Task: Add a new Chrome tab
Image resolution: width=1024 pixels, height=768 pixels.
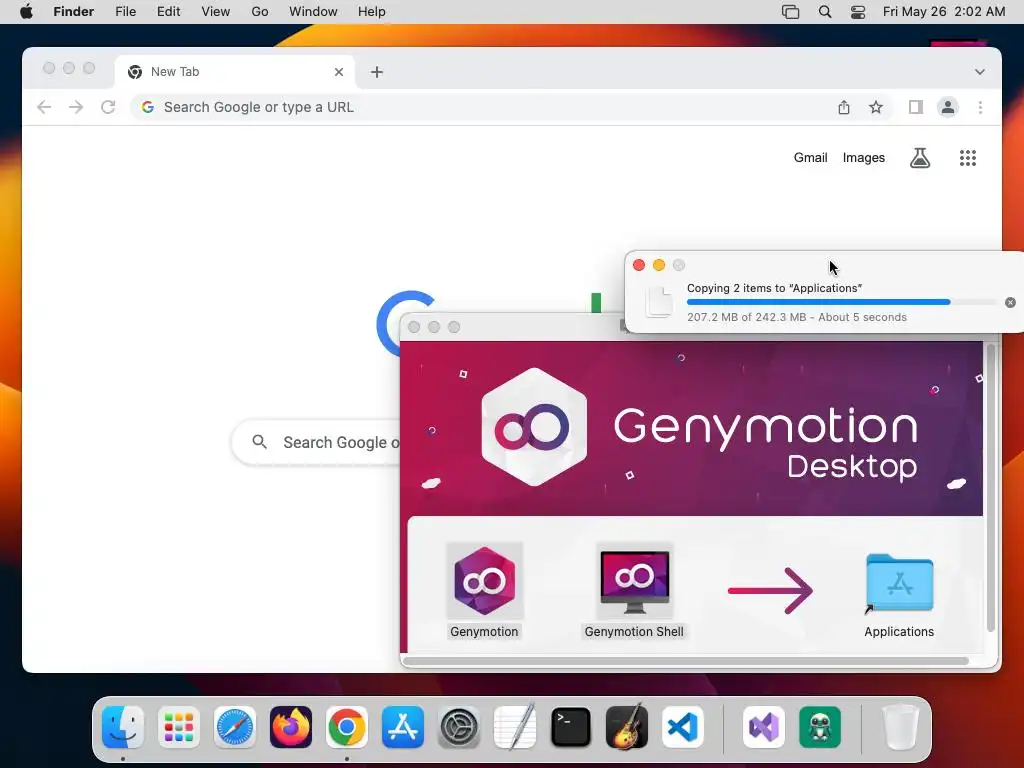Action: [x=377, y=72]
